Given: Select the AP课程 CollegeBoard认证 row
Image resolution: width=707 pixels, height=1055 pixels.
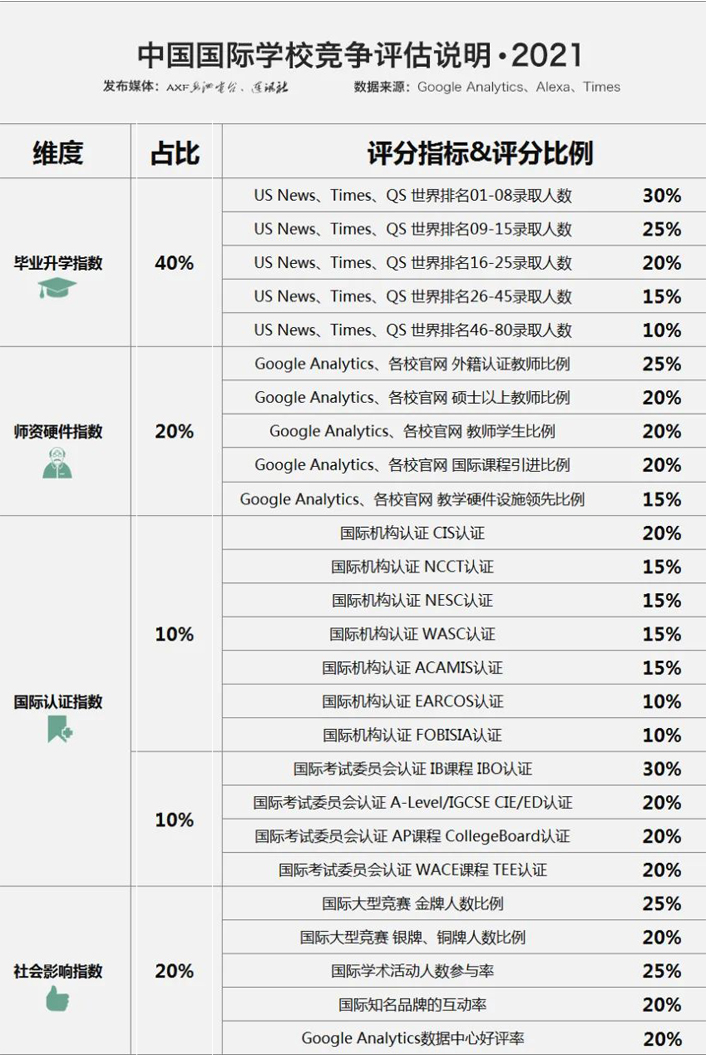Looking at the screenshot, I should point(412,836).
